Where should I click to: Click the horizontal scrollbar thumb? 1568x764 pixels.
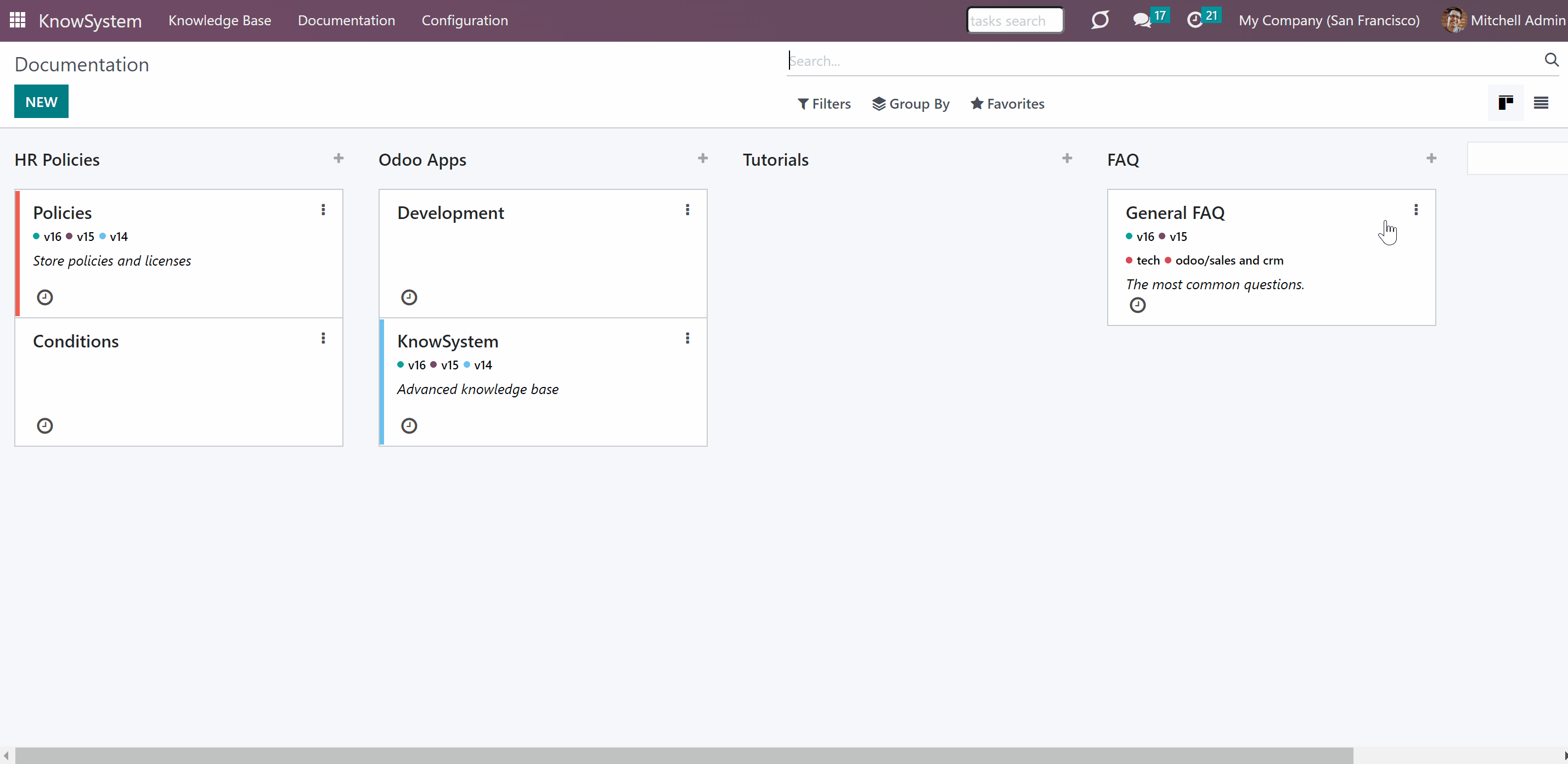pos(684,755)
